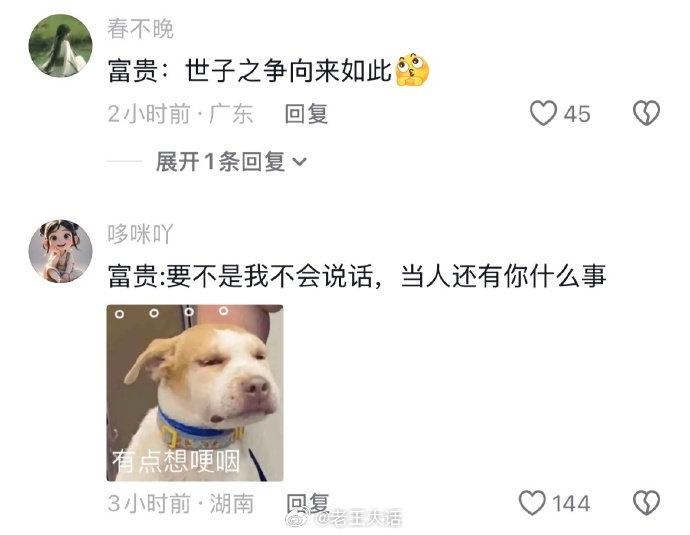Dislike 春不晚's comment with broken heart icon
This screenshot has height=535, width=690.
click(x=646, y=113)
